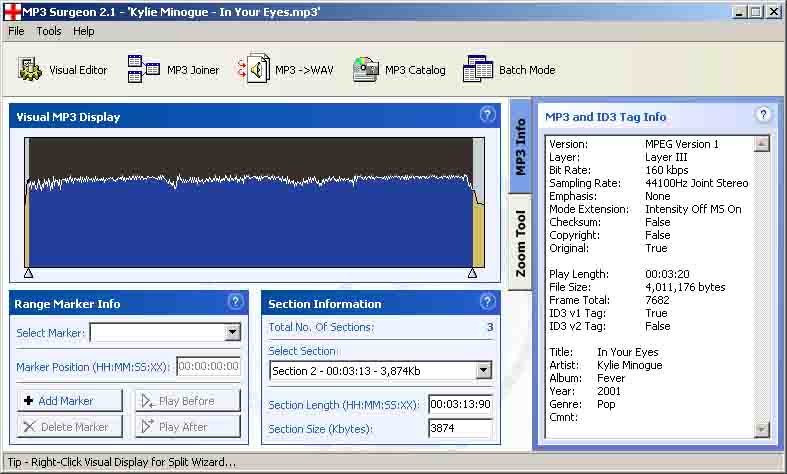Open the MP3 Catalog
787x474 pixels.
400,70
